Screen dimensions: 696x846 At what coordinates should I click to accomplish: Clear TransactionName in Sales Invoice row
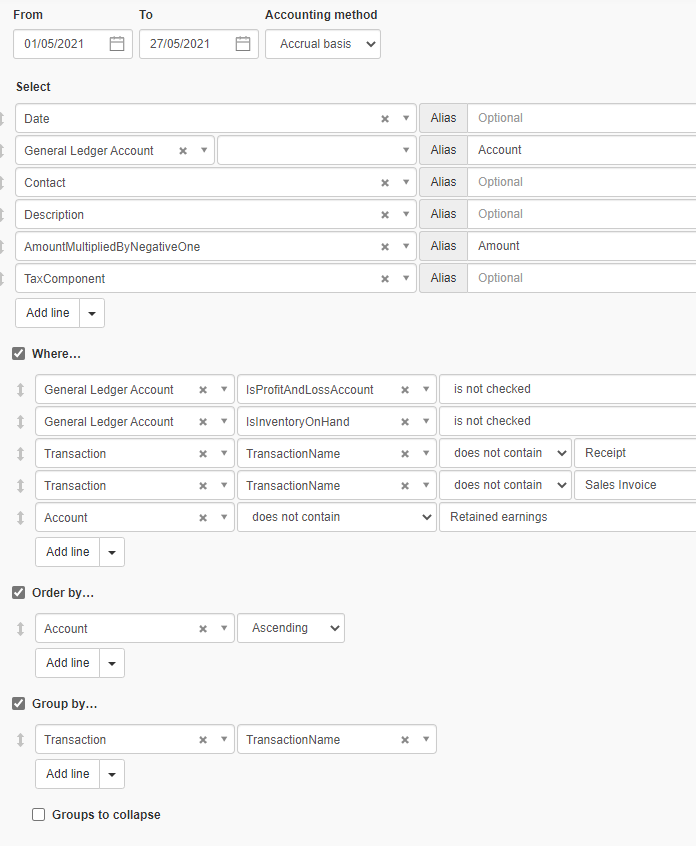(405, 486)
